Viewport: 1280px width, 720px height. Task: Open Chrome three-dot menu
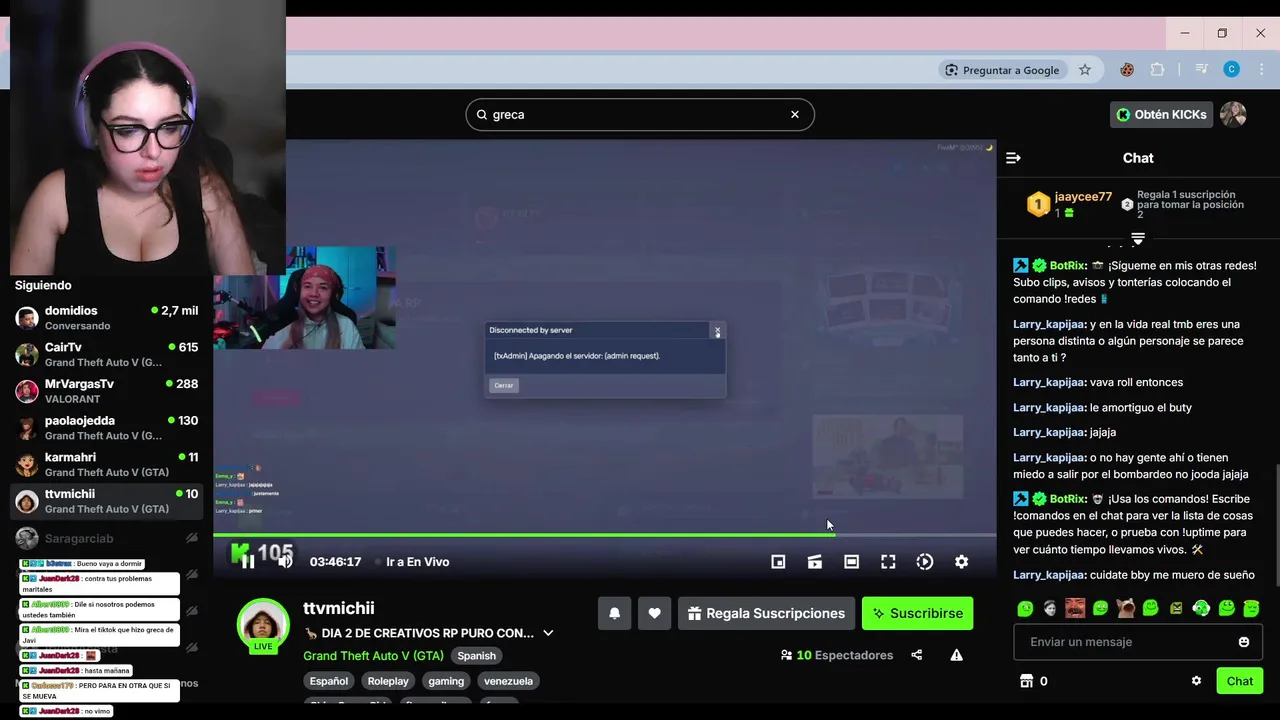[x=1260, y=69]
